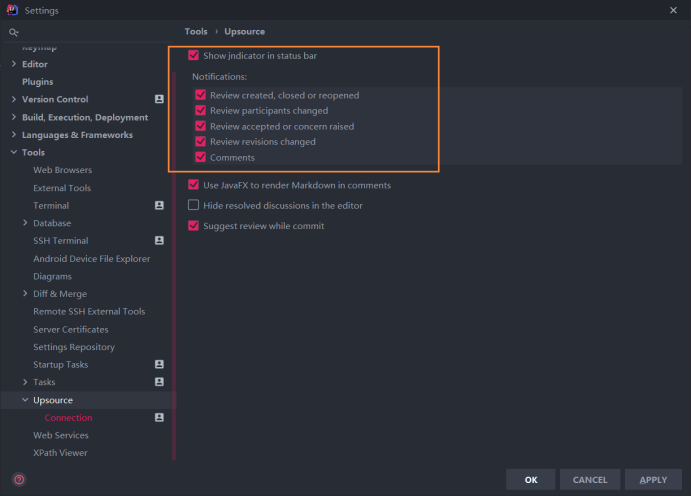691x496 pixels.
Task: Uncheck Review created, closed or reopened
Action: pos(201,95)
